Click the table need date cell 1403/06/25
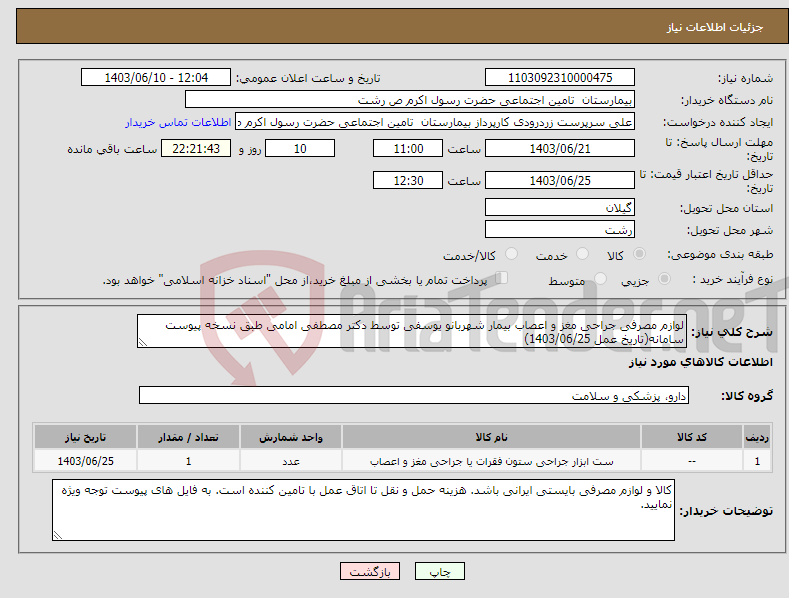This screenshot has height=598, width=789. 85,461
